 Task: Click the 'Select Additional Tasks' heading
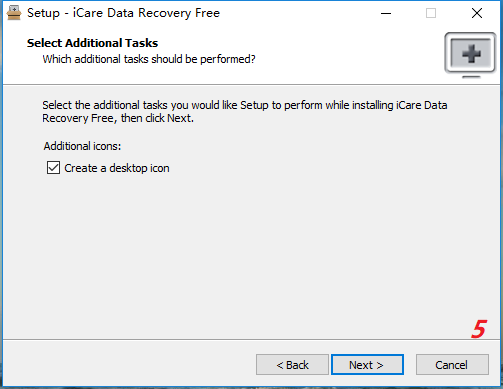click(92, 43)
